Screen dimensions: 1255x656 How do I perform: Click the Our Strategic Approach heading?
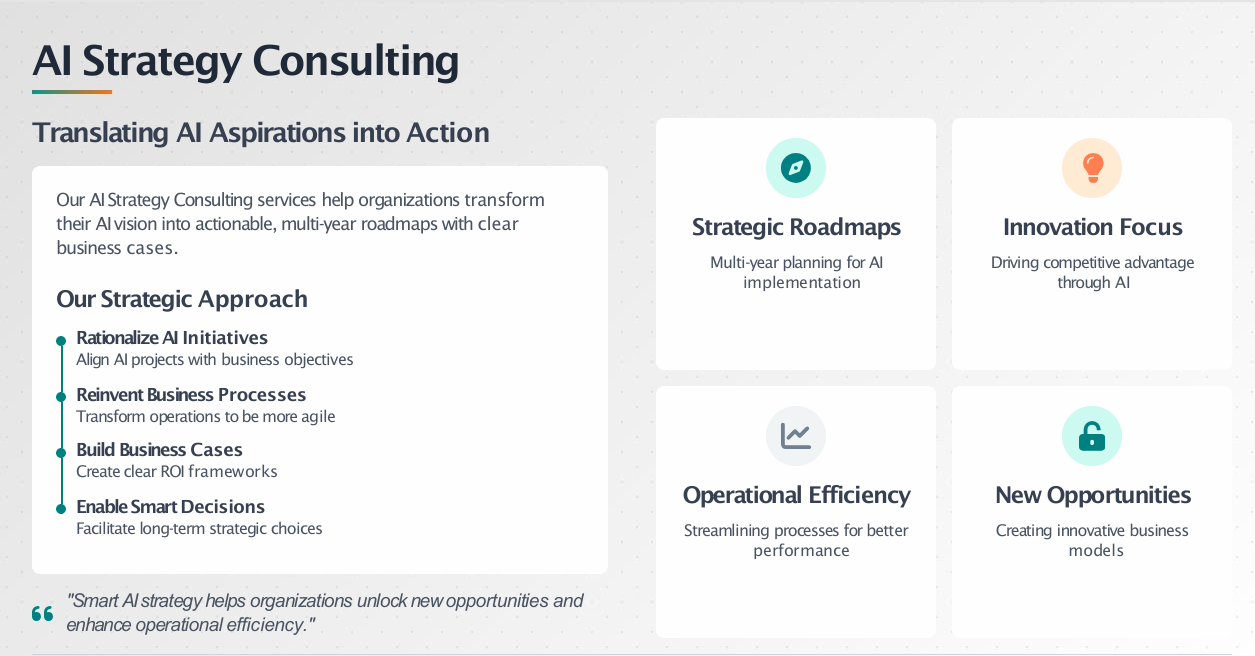(x=182, y=299)
